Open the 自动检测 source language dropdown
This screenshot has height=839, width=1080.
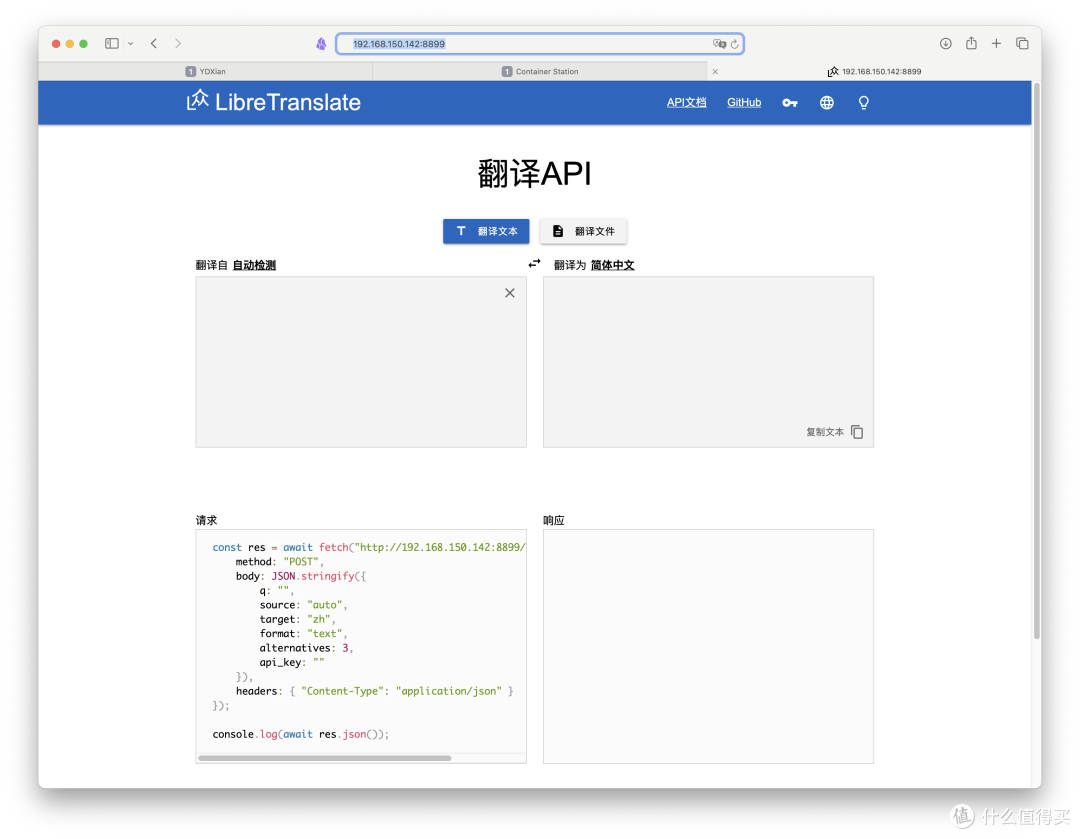click(254, 265)
